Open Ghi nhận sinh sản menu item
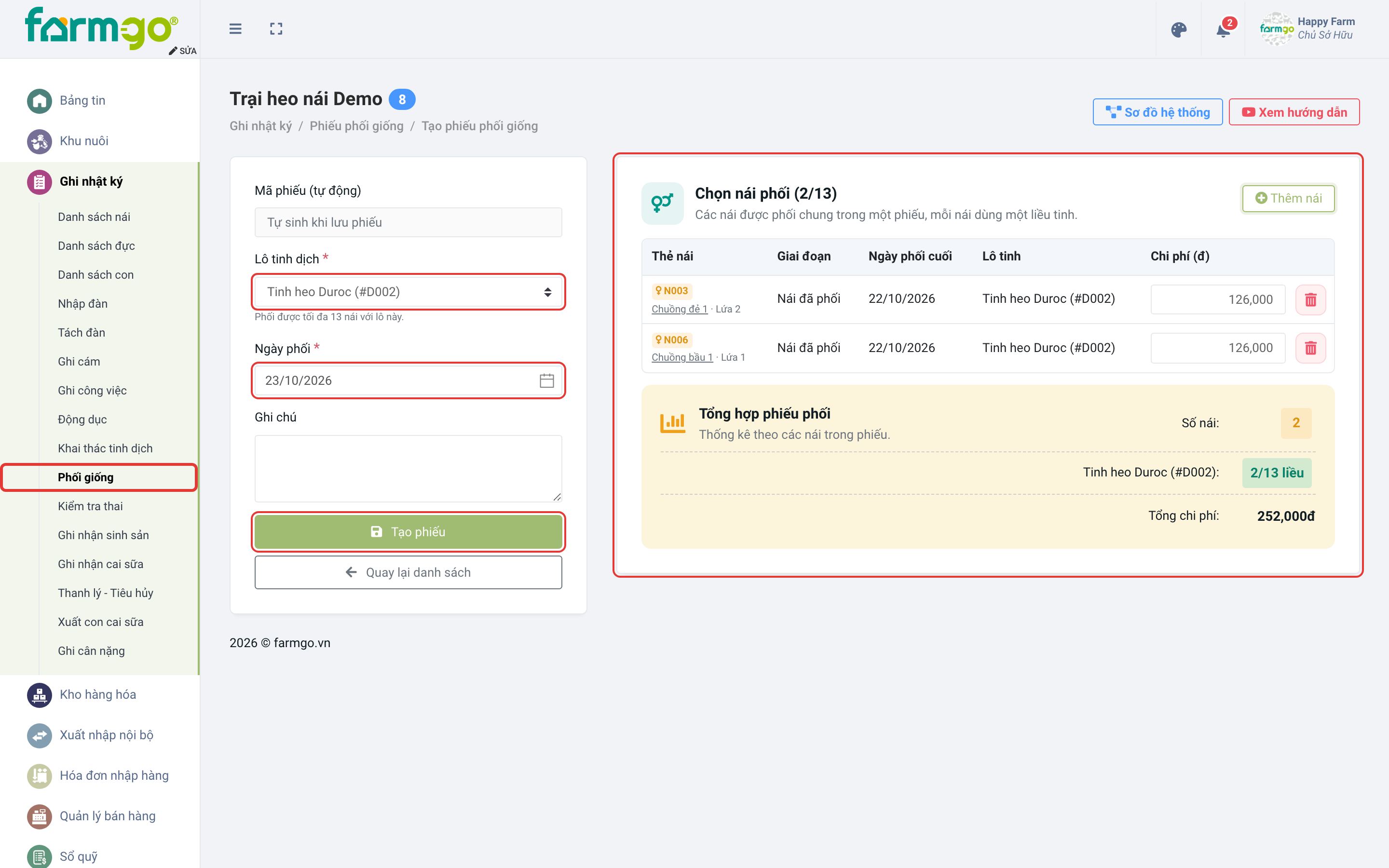Viewport: 1389px width, 868px height. click(103, 535)
